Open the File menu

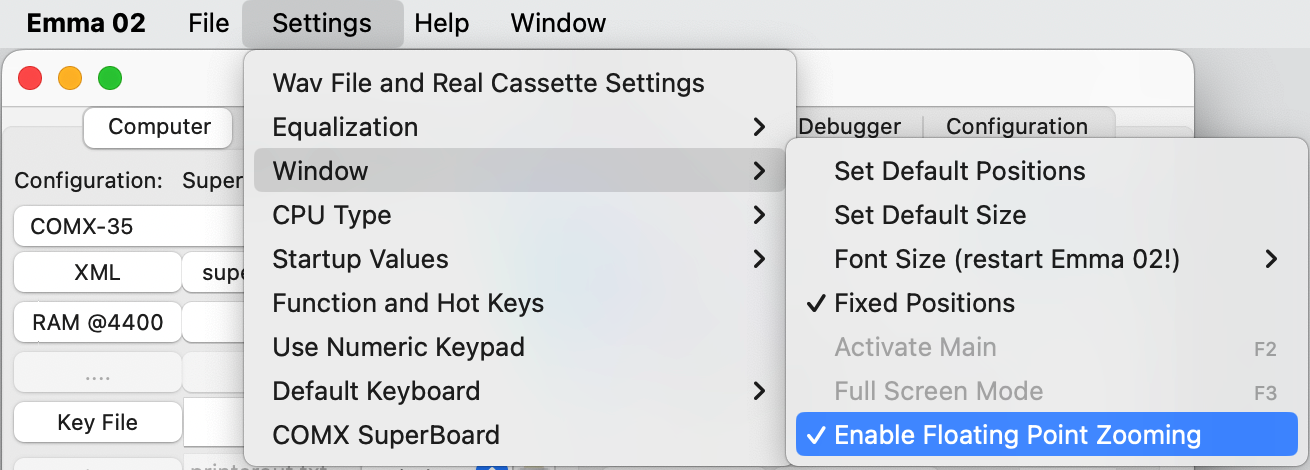208,23
